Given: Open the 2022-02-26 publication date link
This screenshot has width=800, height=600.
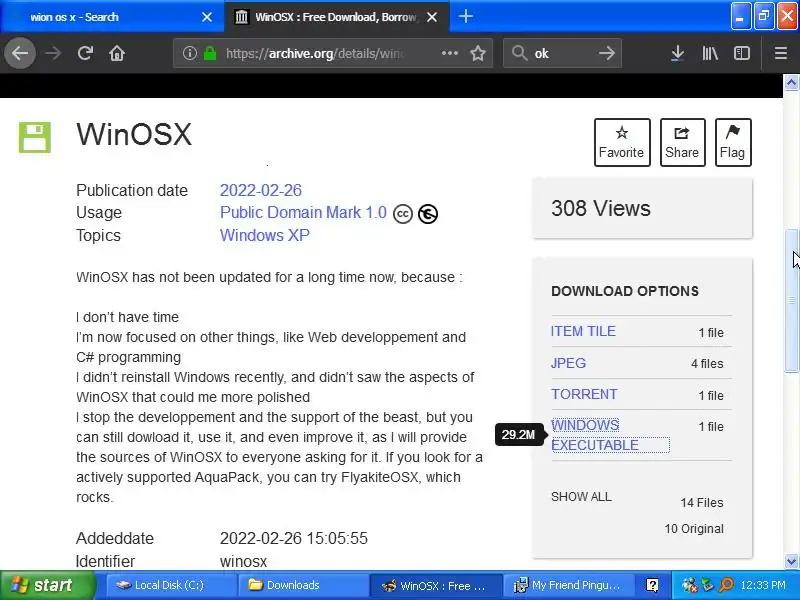Looking at the screenshot, I should click(x=261, y=190).
